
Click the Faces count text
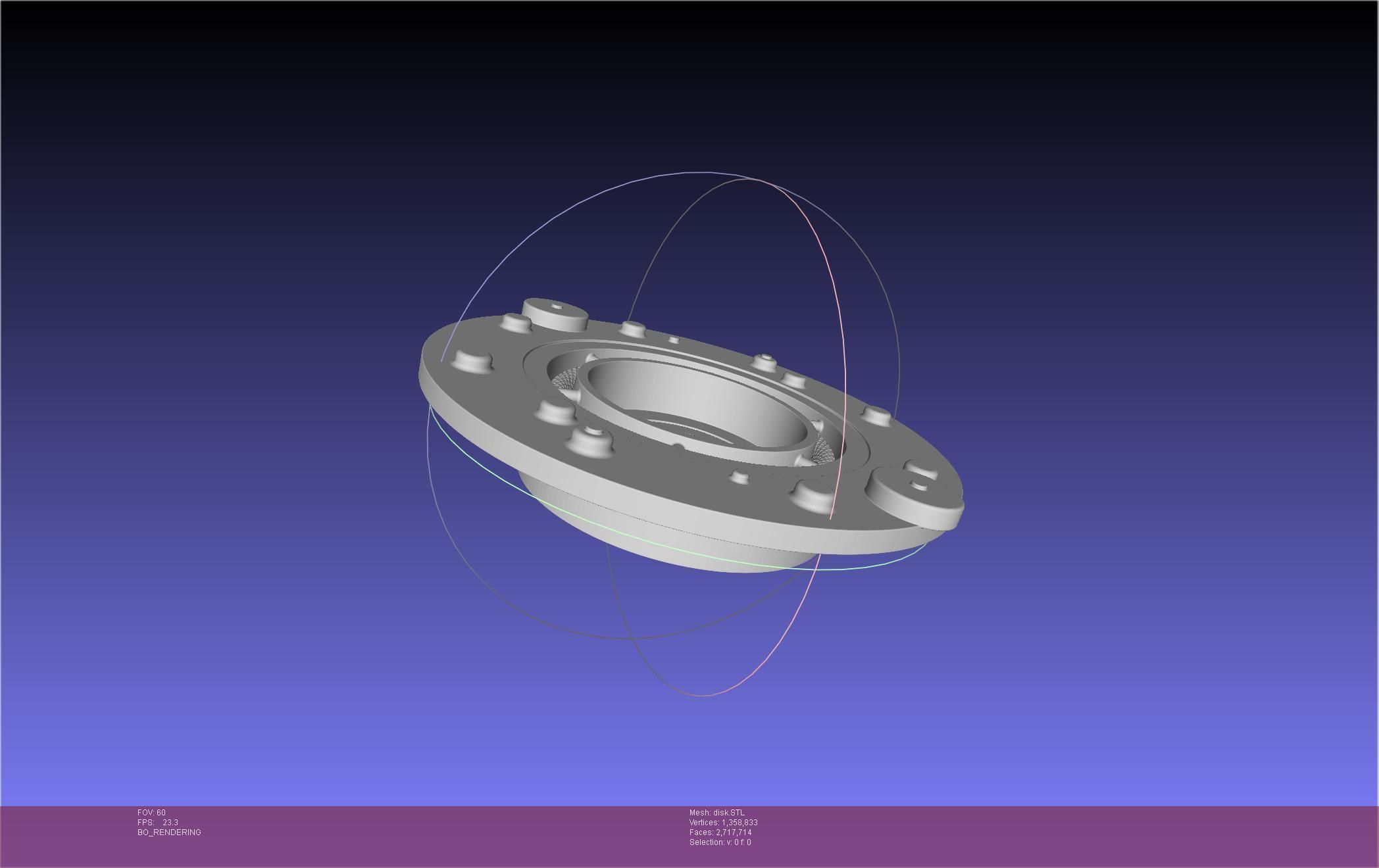tap(720, 832)
